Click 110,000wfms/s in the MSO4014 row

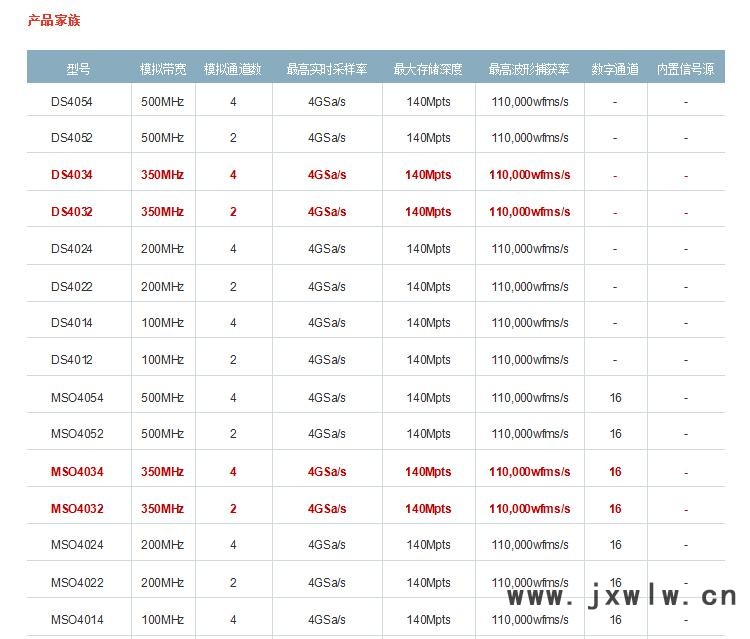click(x=529, y=620)
